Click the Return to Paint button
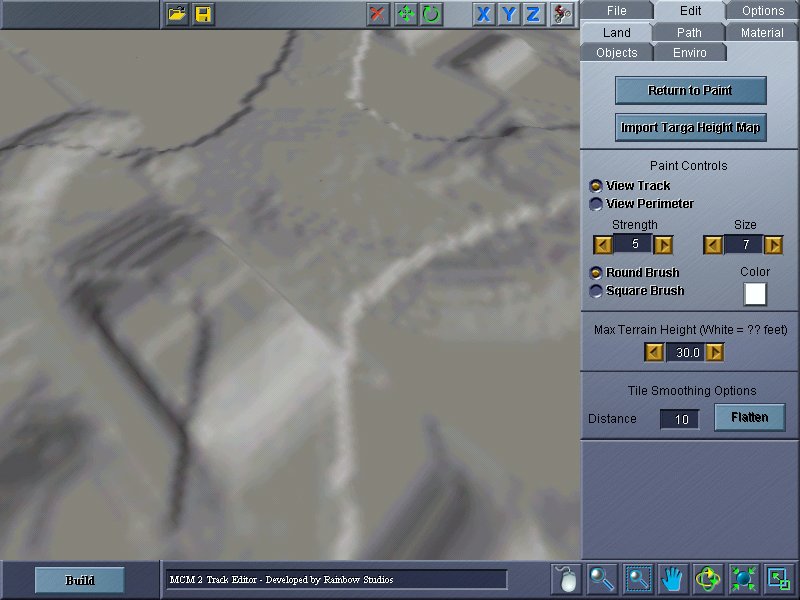This screenshot has width=800, height=600. [x=690, y=90]
